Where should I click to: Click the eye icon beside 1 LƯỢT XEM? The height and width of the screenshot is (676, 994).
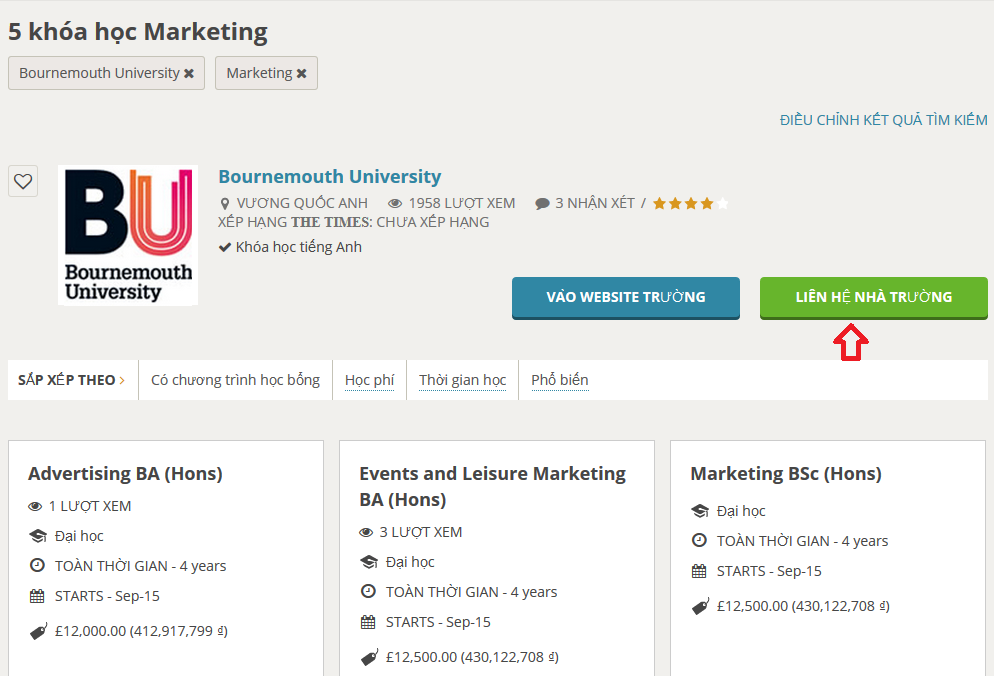[x=35, y=507]
